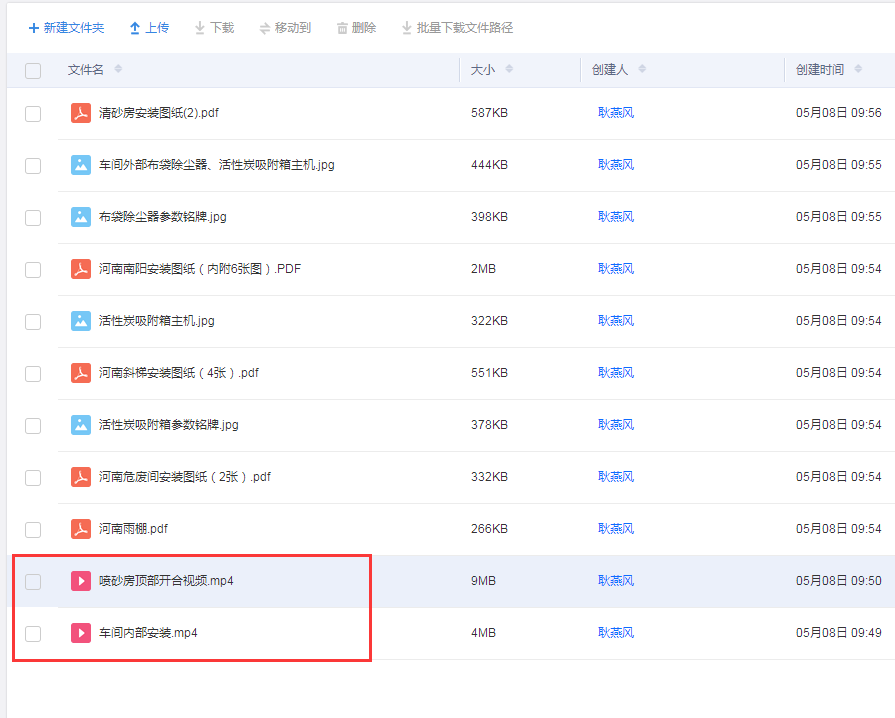The image size is (895, 718).
Task: Open file 清砂房安装图纸(2).pdf
Action: coord(159,113)
